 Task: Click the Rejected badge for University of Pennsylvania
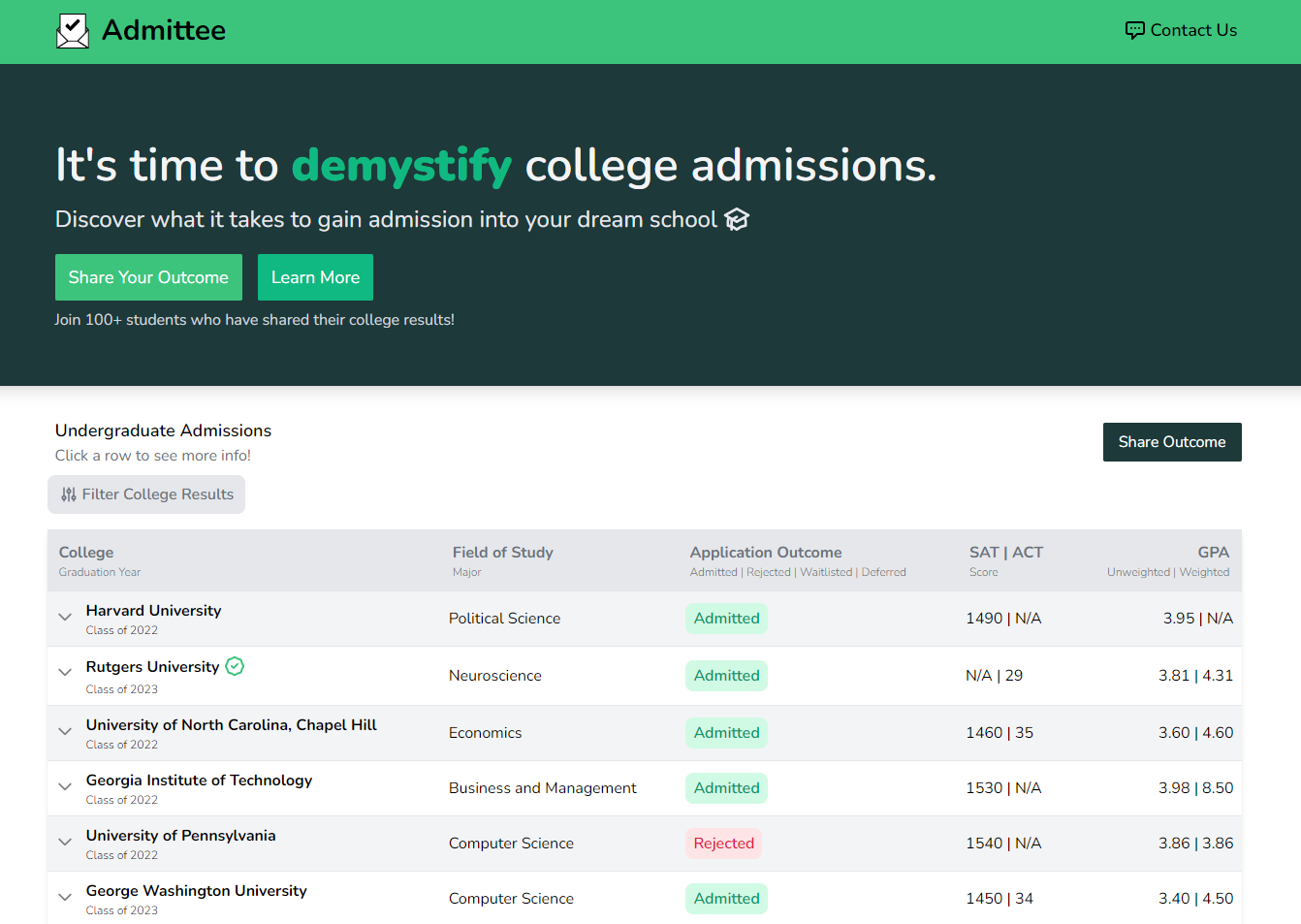[723, 844]
